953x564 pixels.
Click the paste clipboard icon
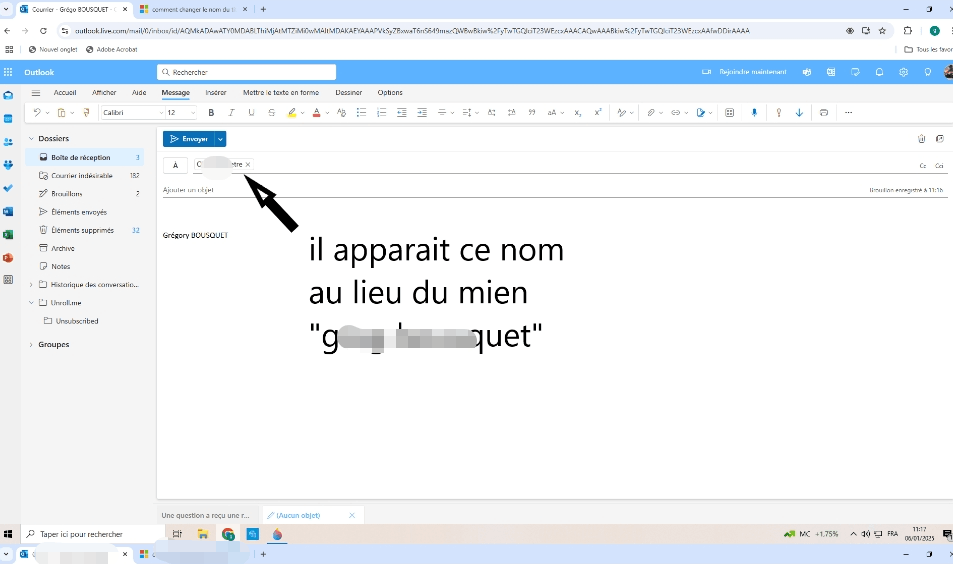click(61, 112)
